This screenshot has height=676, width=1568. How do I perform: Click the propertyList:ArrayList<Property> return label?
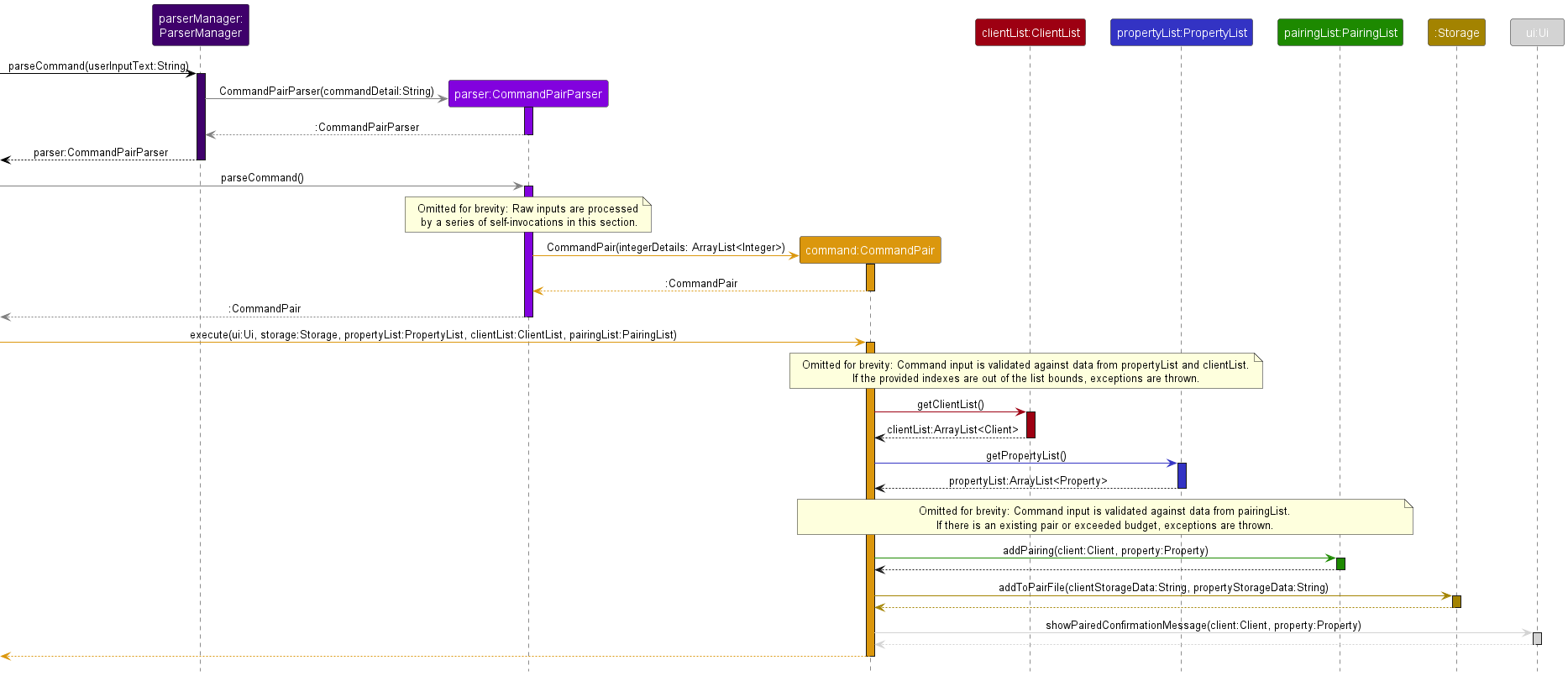click(1028, 480)
